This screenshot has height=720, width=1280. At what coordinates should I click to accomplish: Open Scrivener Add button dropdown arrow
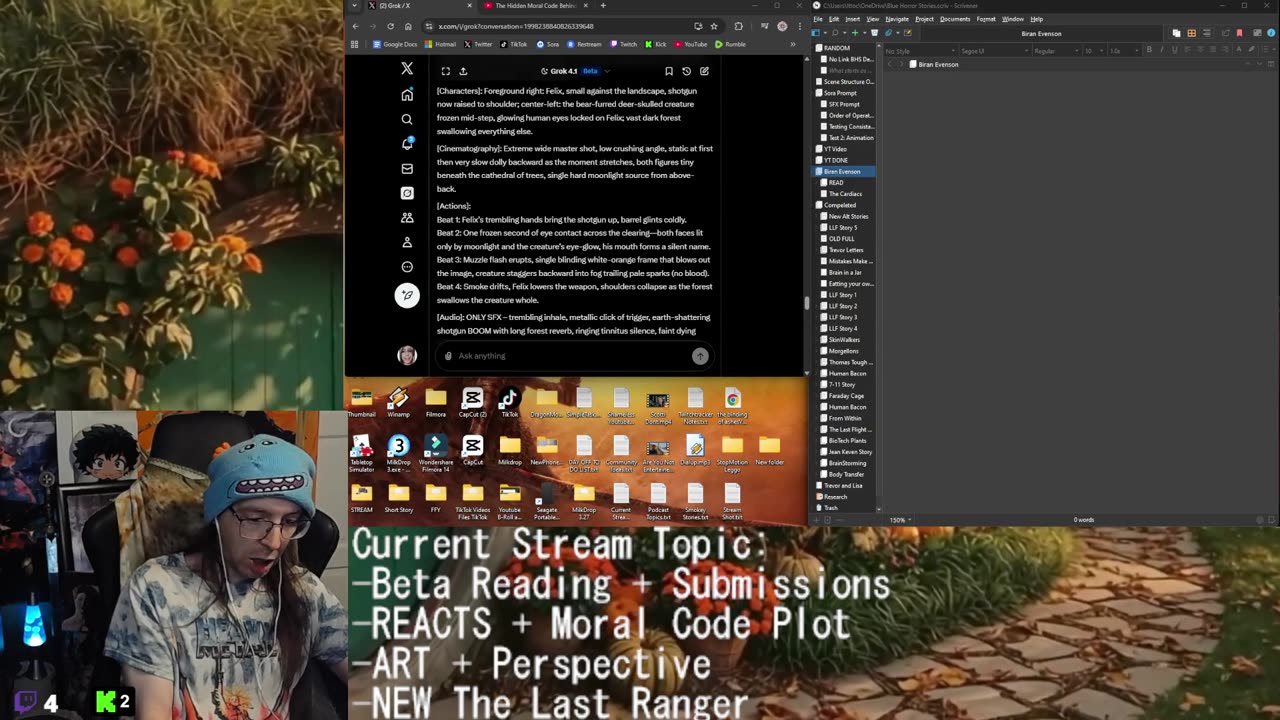pos(865,33)
